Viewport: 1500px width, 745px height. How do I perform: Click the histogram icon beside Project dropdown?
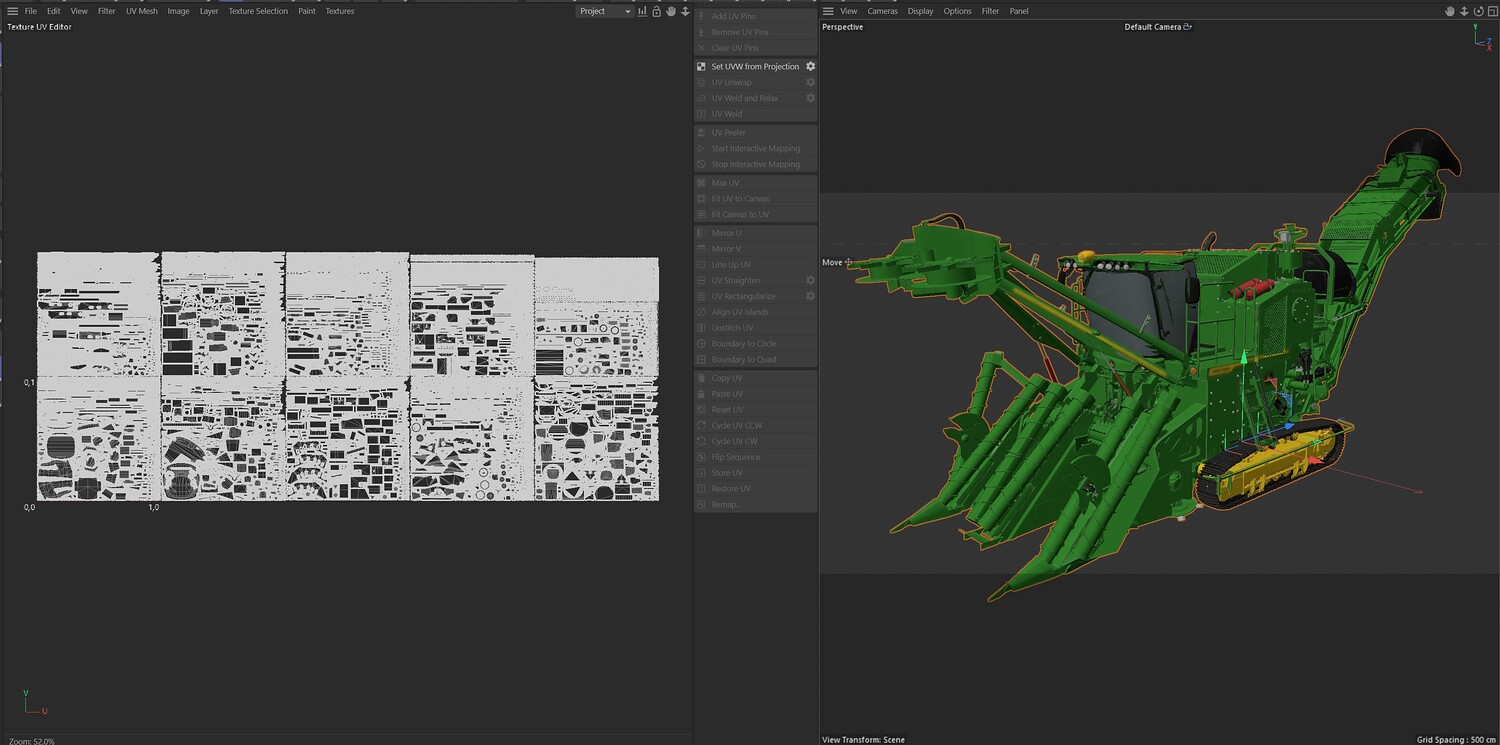[642, 11]
